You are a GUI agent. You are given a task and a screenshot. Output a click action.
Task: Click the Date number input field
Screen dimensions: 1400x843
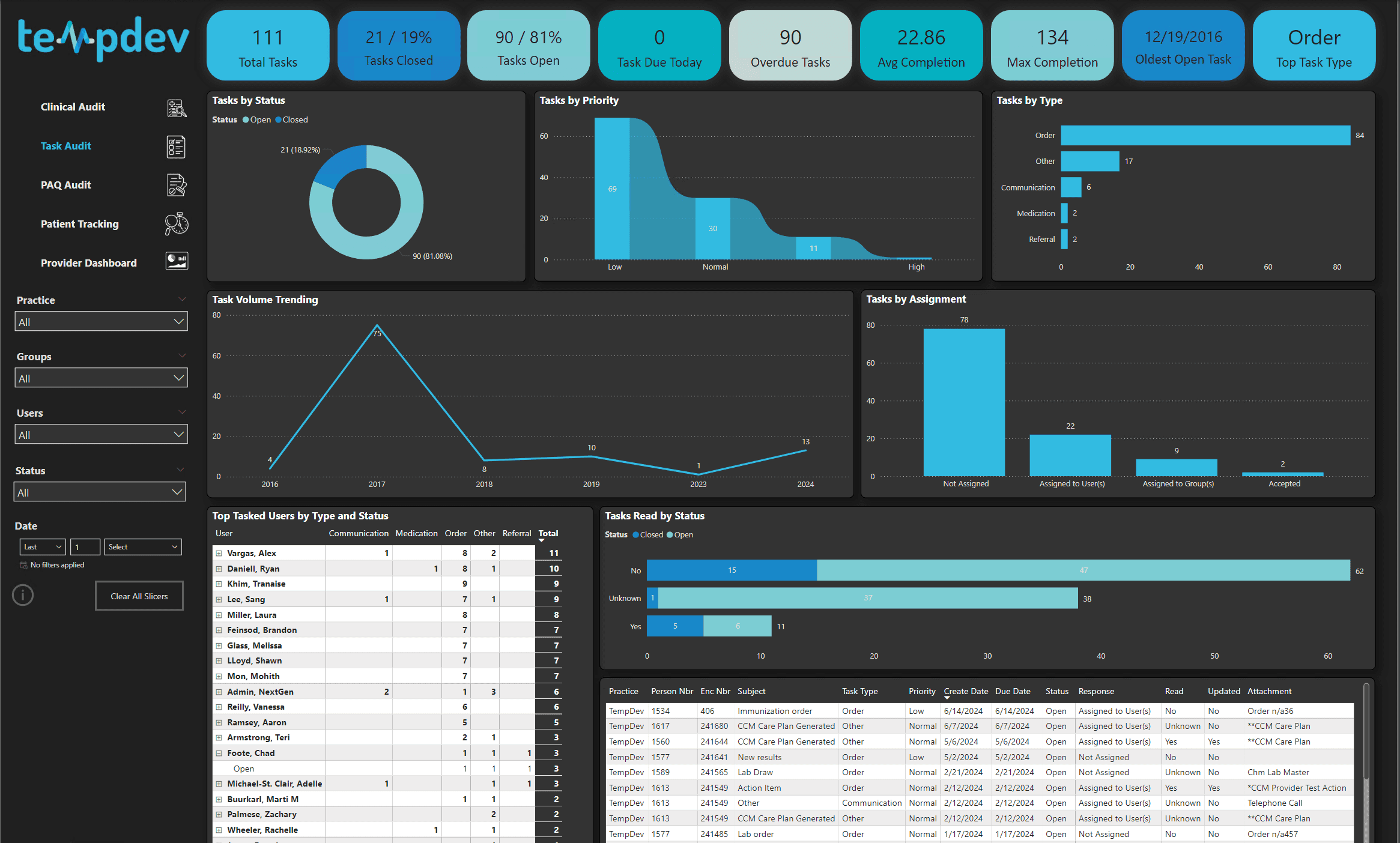pos(85,547)
